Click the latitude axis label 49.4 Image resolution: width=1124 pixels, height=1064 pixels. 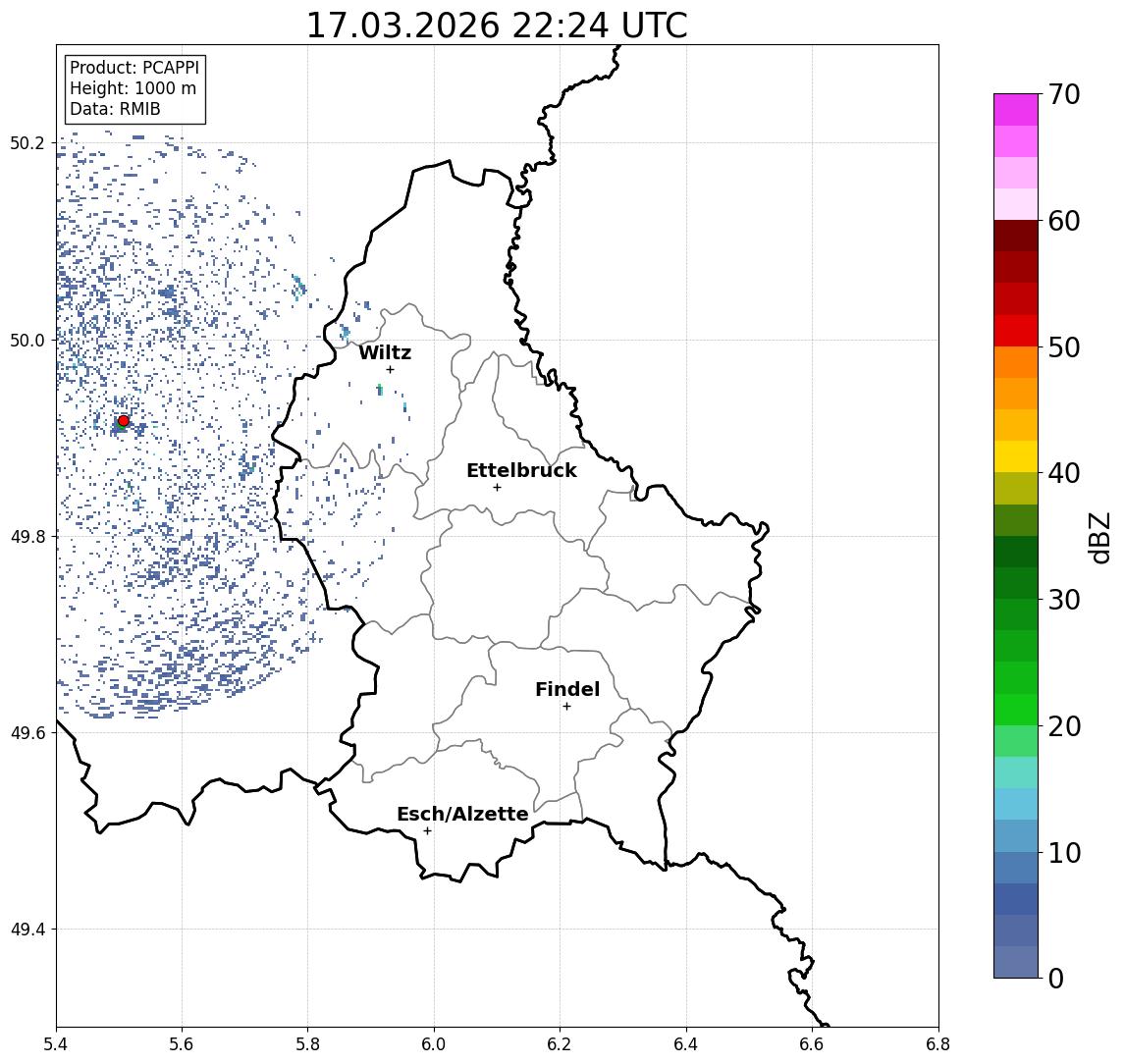click(x=27, y=930)
